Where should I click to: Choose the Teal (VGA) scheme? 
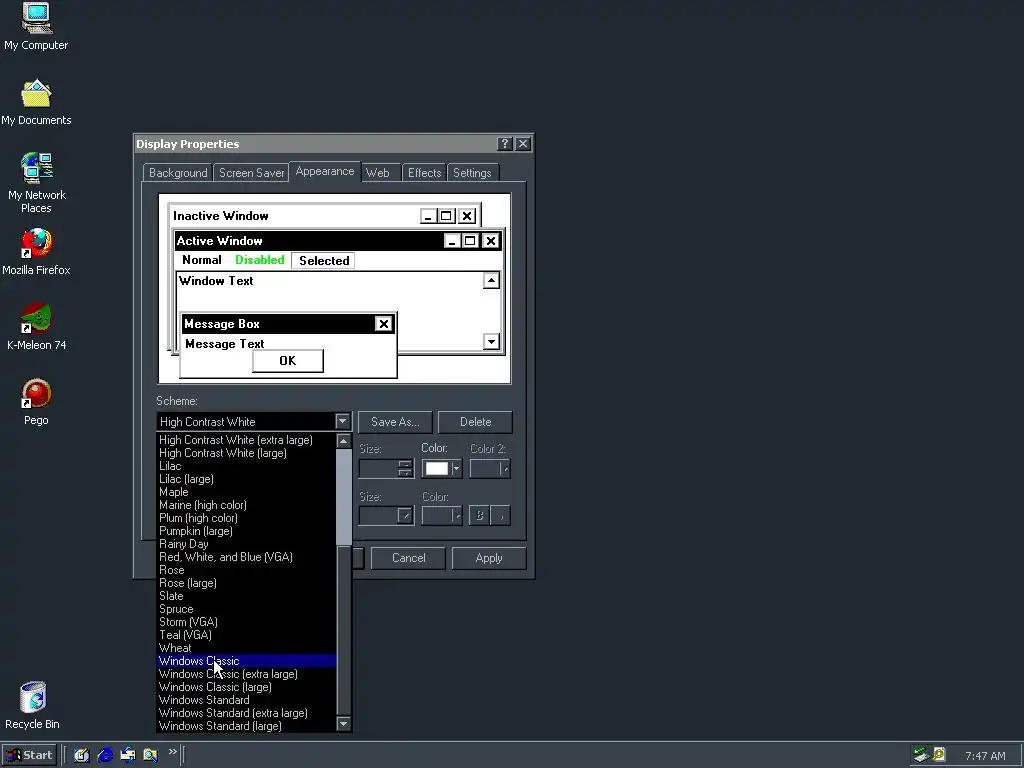click(x=246, y=635)
